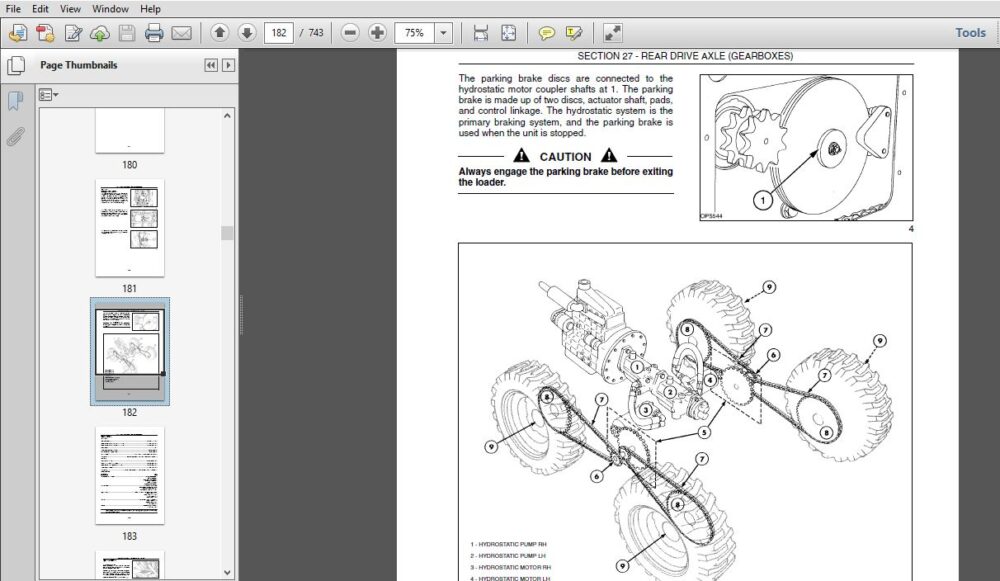Select page 180 thumbnail
The width and height of the screenshot is (1000, 581).
pyautogui.click(x=129, y=130)
